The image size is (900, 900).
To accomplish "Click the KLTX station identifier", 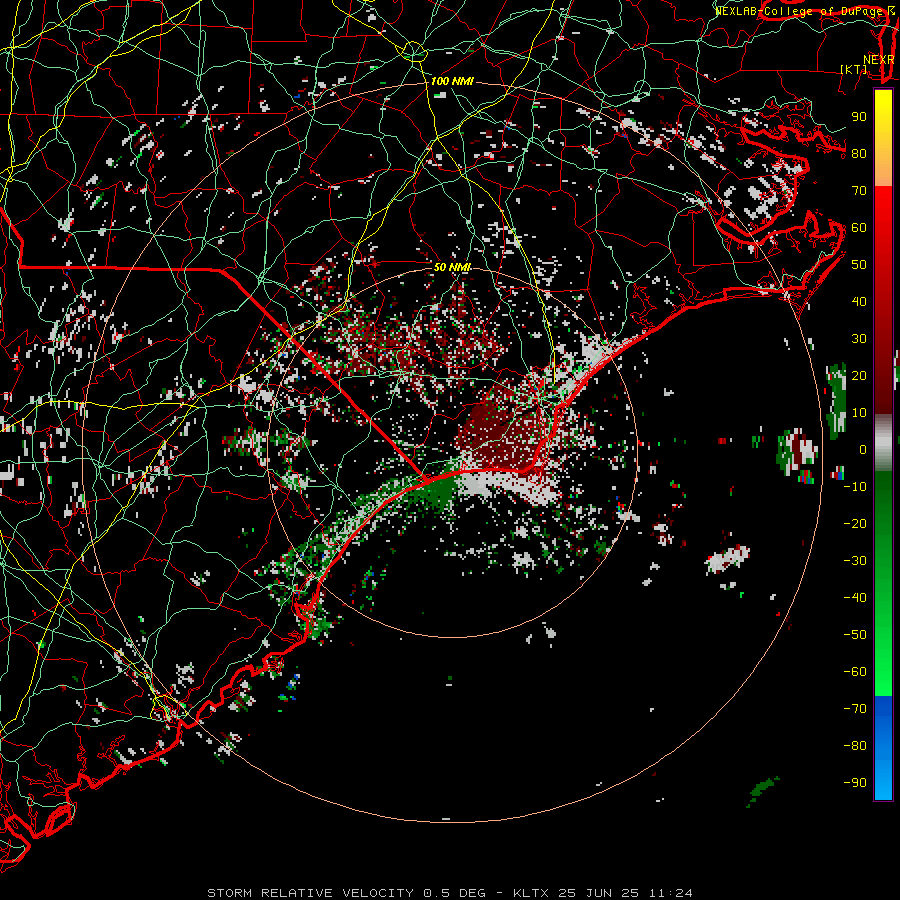I will 530,893.
